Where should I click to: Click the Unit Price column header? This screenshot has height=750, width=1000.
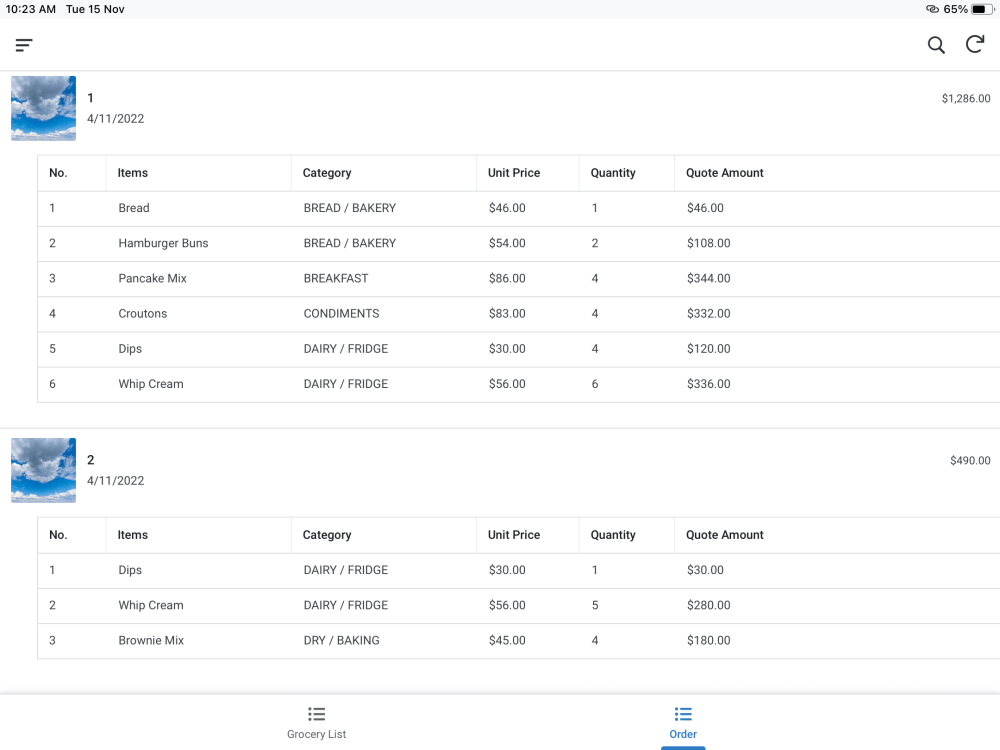[x=513, y=172]
